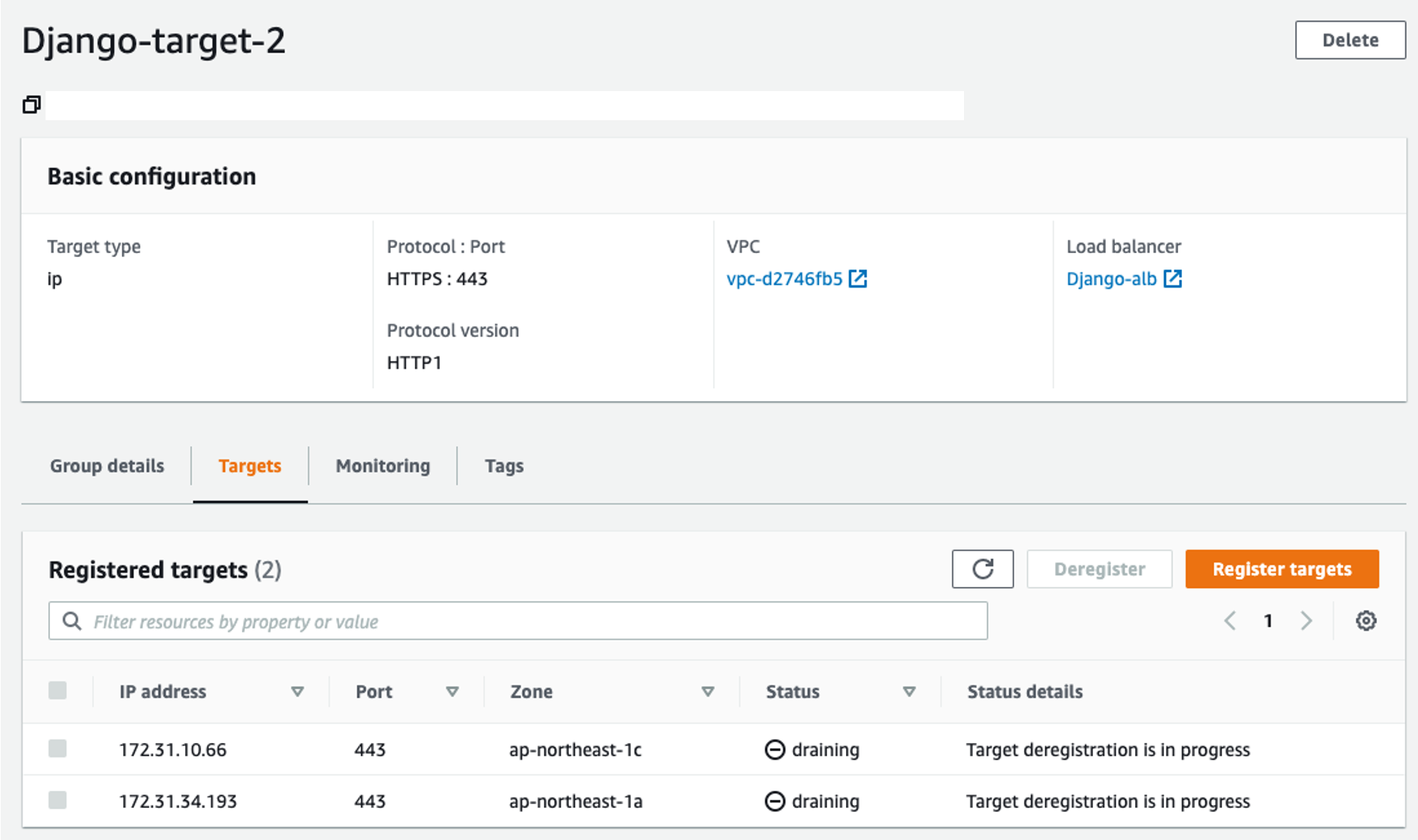This screenshot has height=840, width=1418.
Task: Select checkbox for target 172.31.34.193
Action: click(x=57, y=800)
